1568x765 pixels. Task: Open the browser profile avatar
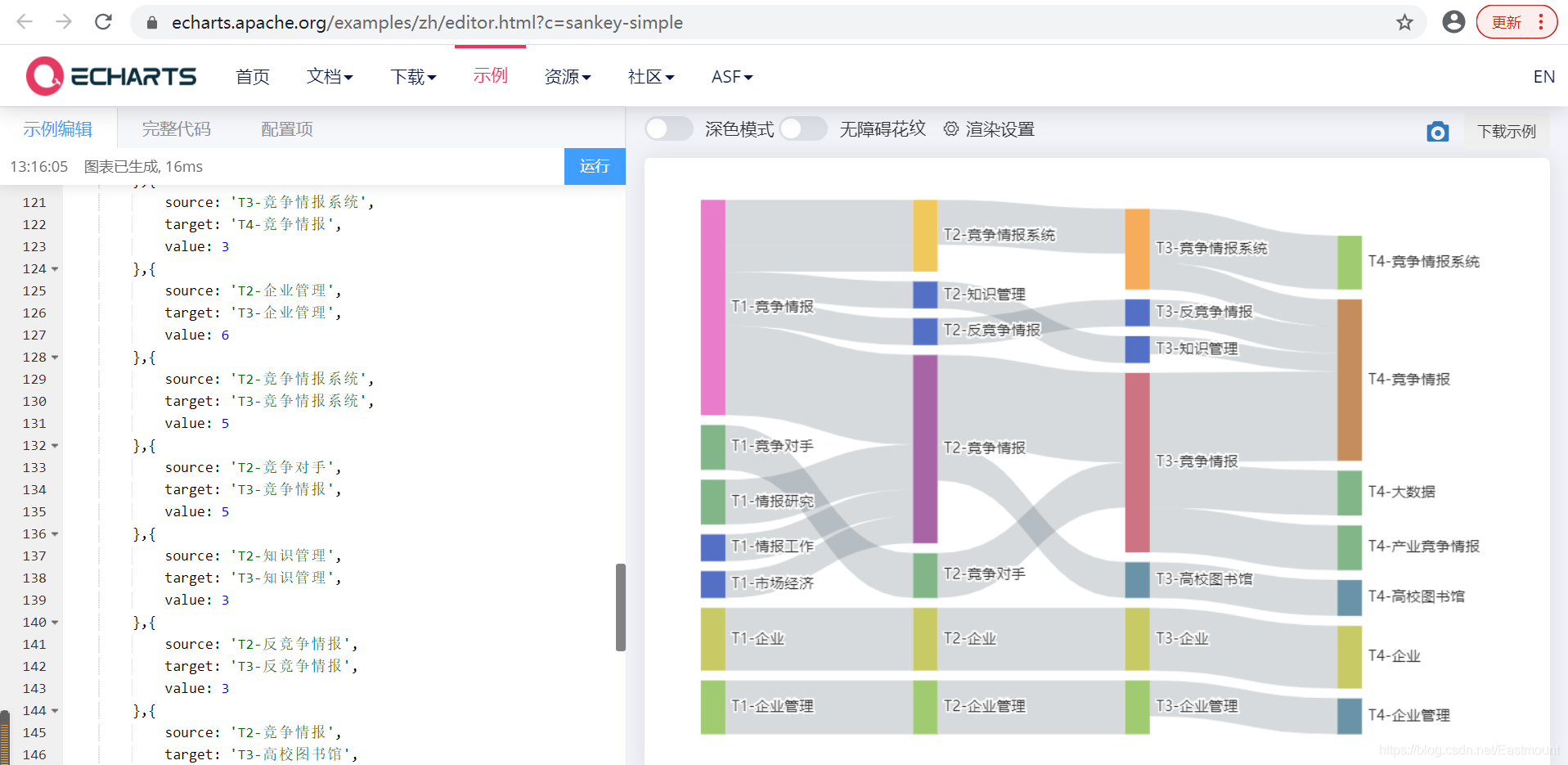[1453, 22]
